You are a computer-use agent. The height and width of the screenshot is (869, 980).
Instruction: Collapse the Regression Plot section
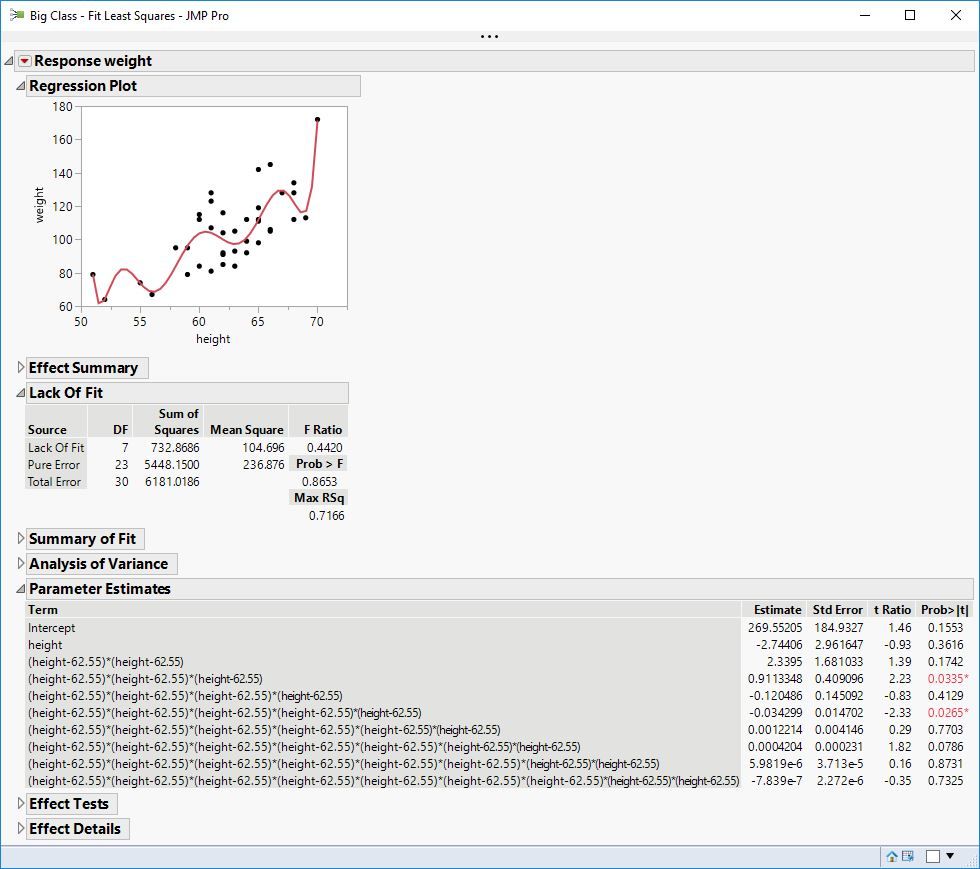(x=21, y=86)
